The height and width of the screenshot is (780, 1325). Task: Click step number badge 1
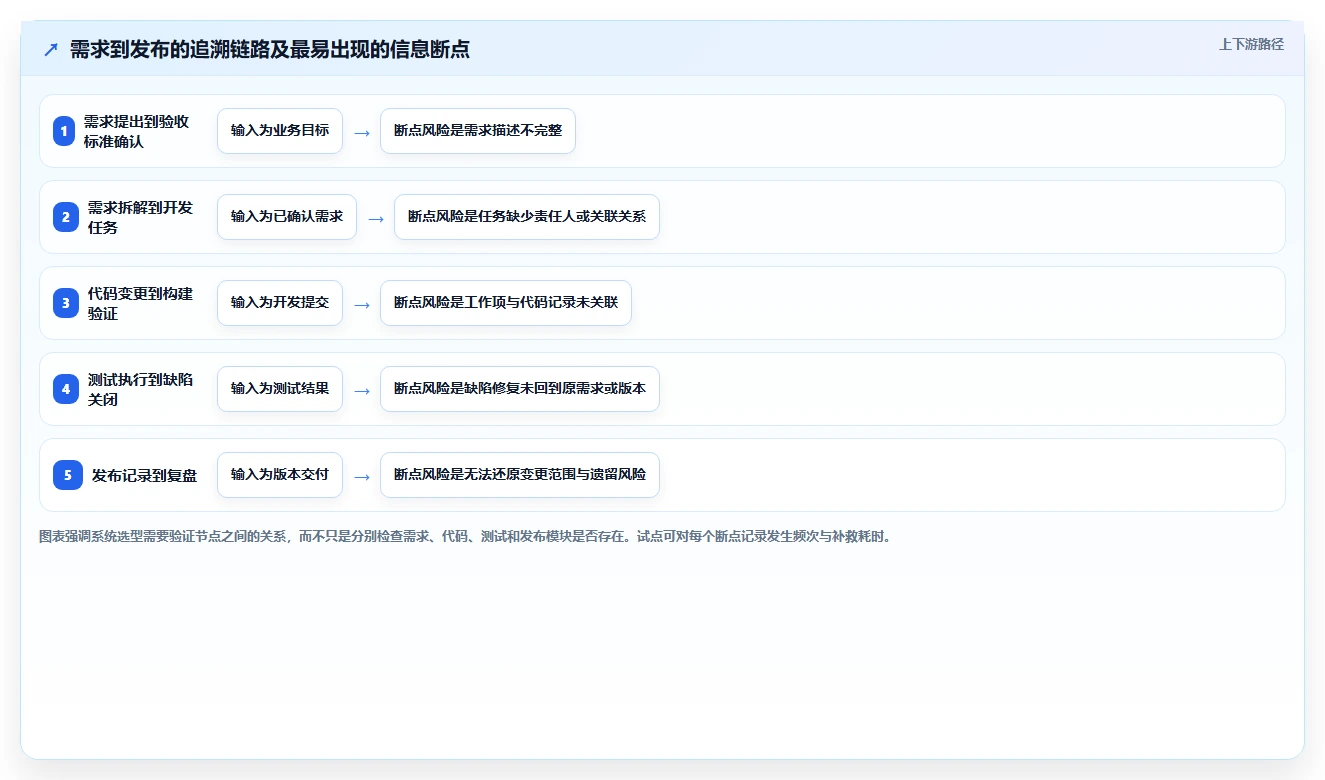[x=64, y=131]
